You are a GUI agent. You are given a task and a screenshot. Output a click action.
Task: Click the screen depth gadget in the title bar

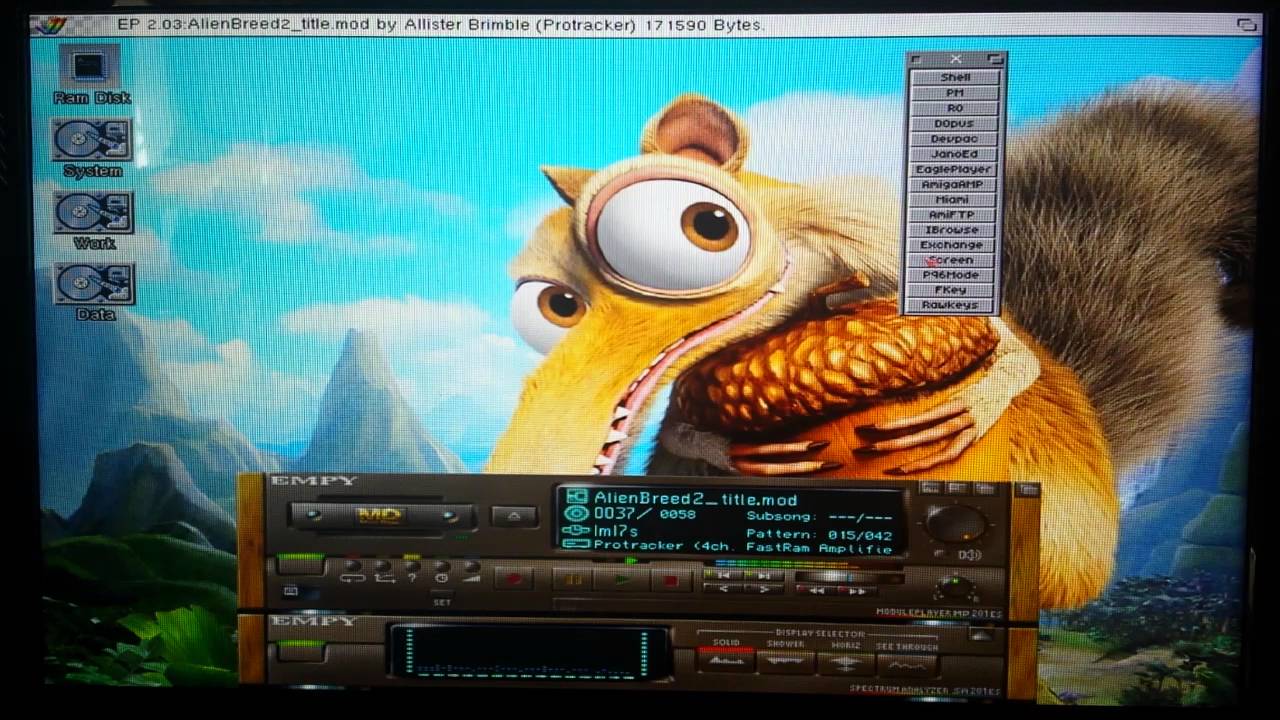pos(1245,25)
